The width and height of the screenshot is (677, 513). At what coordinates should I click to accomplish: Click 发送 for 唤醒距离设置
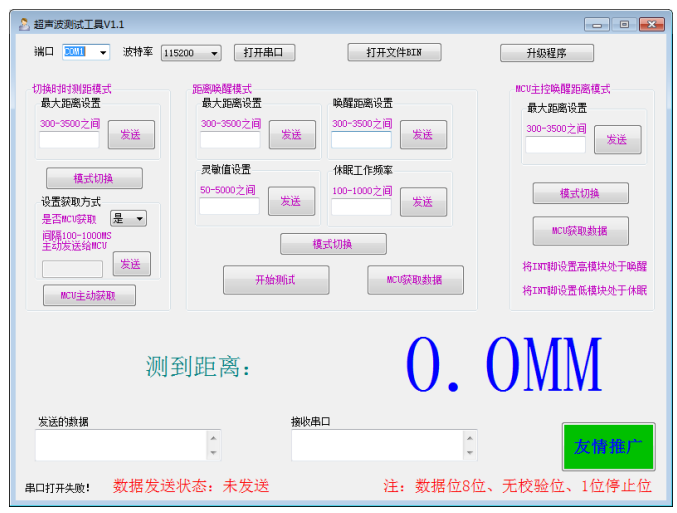(423, 135)
